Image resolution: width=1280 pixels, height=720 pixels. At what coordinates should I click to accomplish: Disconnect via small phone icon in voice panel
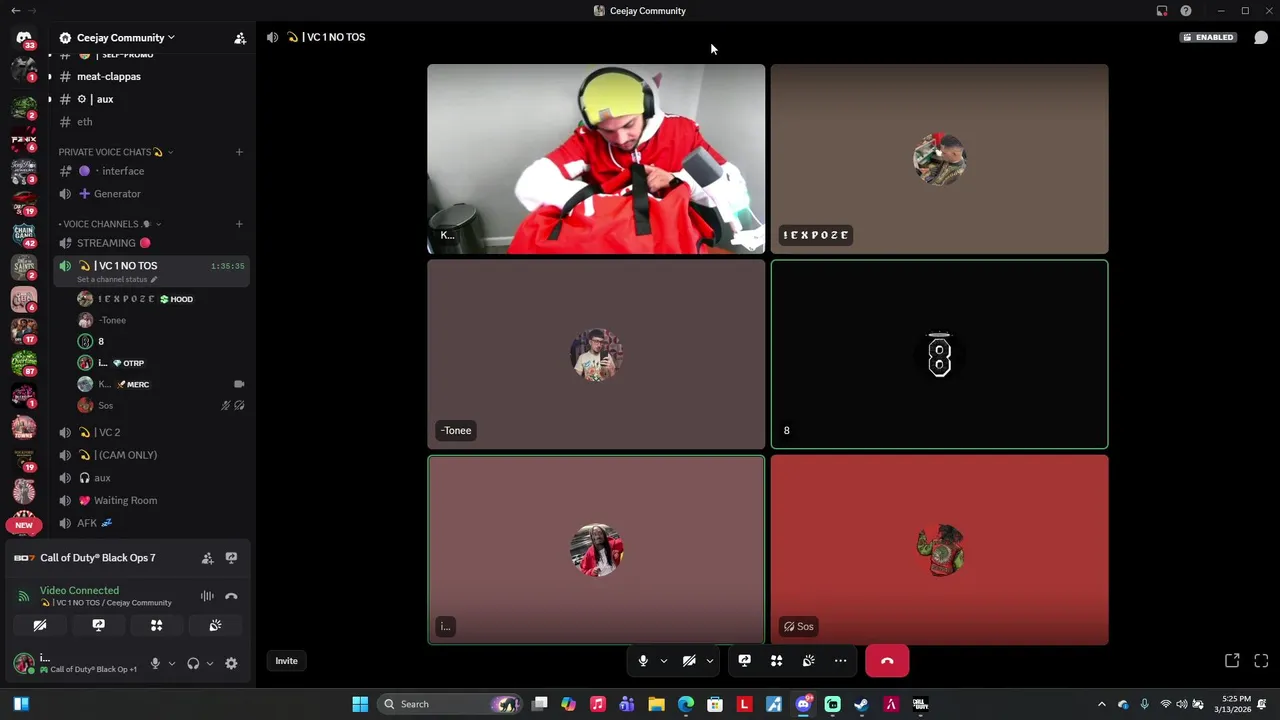point(231,596)
